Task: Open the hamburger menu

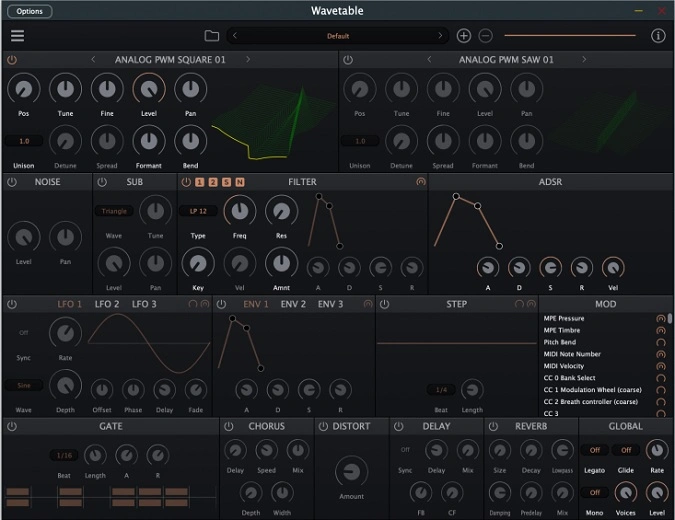Action: tap(17, 36)
